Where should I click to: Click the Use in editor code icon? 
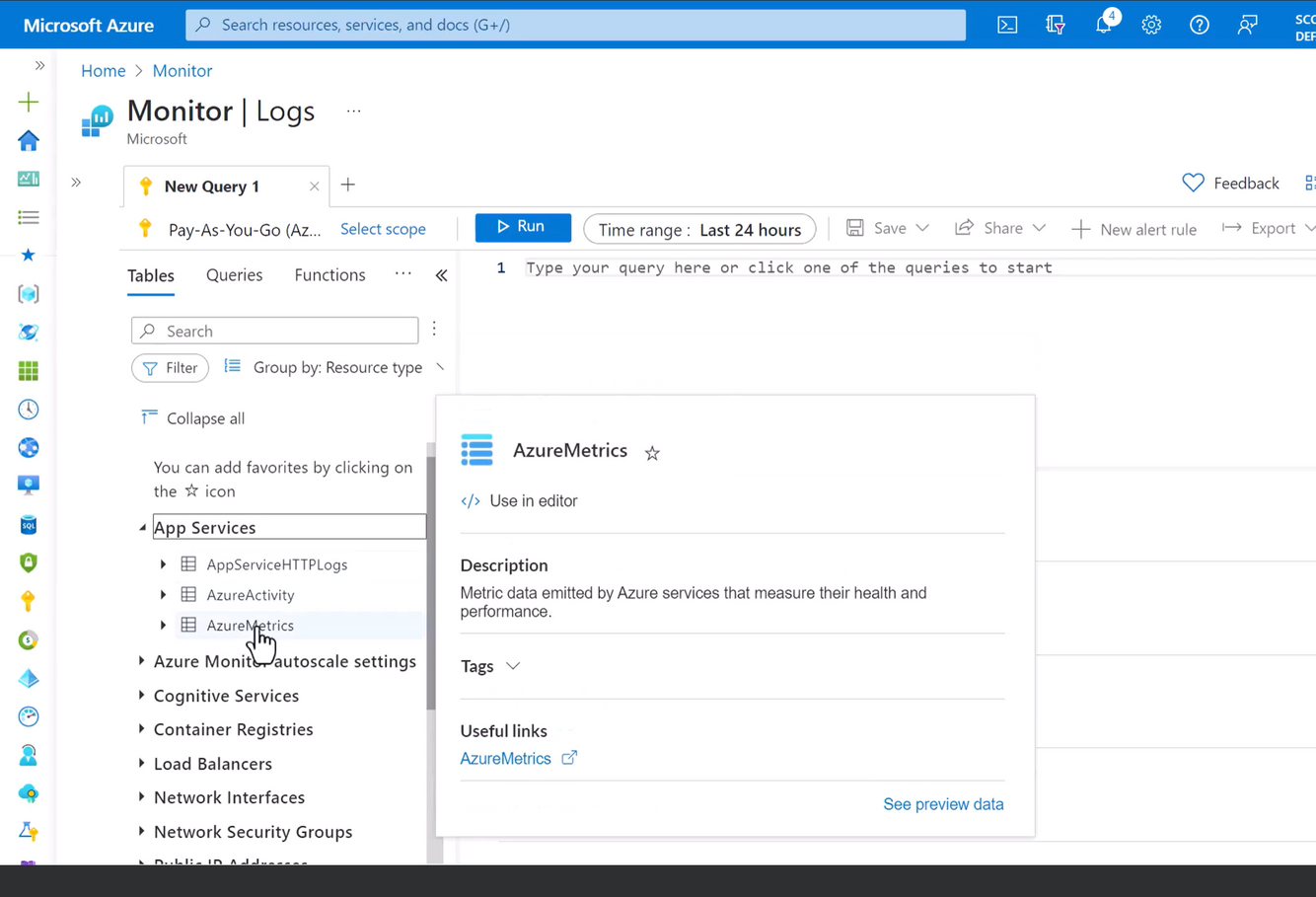tap(471, 501)
